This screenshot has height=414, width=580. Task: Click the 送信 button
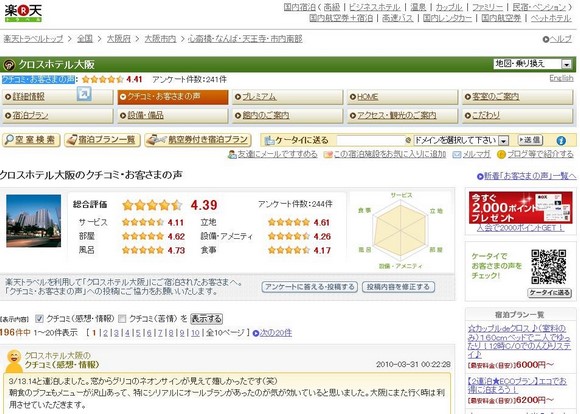(530, 140)
